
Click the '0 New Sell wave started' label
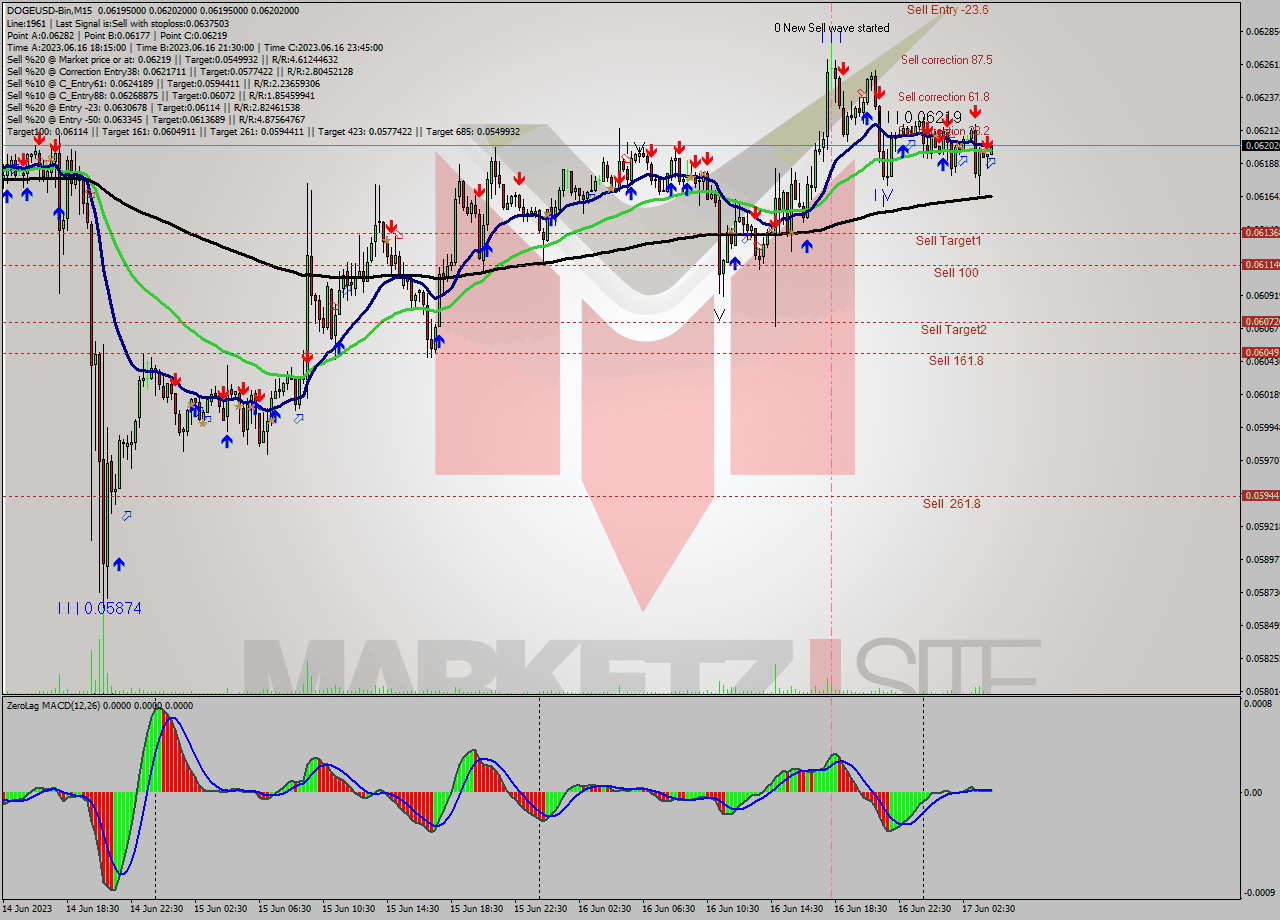tap(831, 28)
